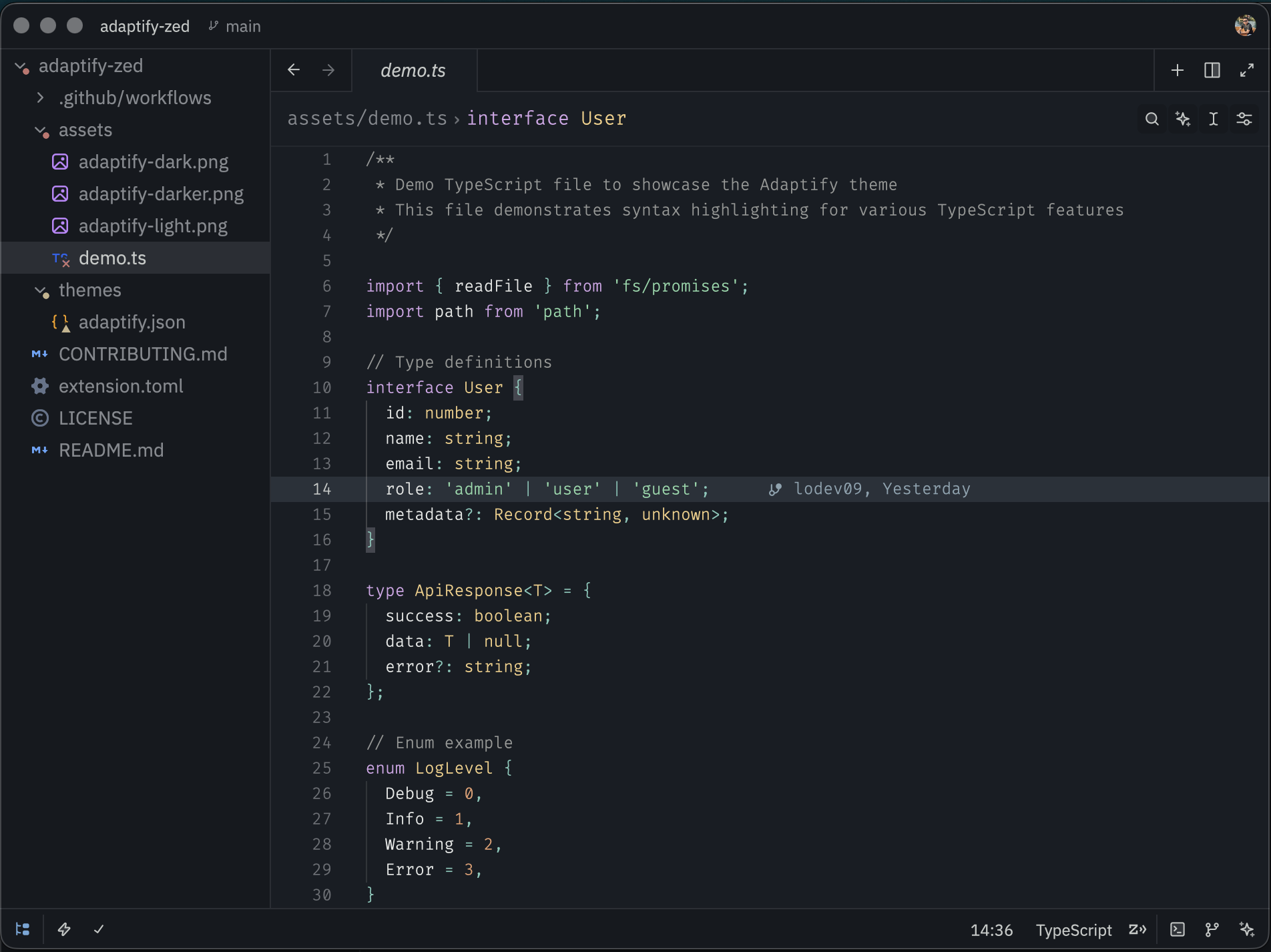Screen dimensions: 1271x952
Task: Open extension.toml file
Action: click(x=135, y=387)
